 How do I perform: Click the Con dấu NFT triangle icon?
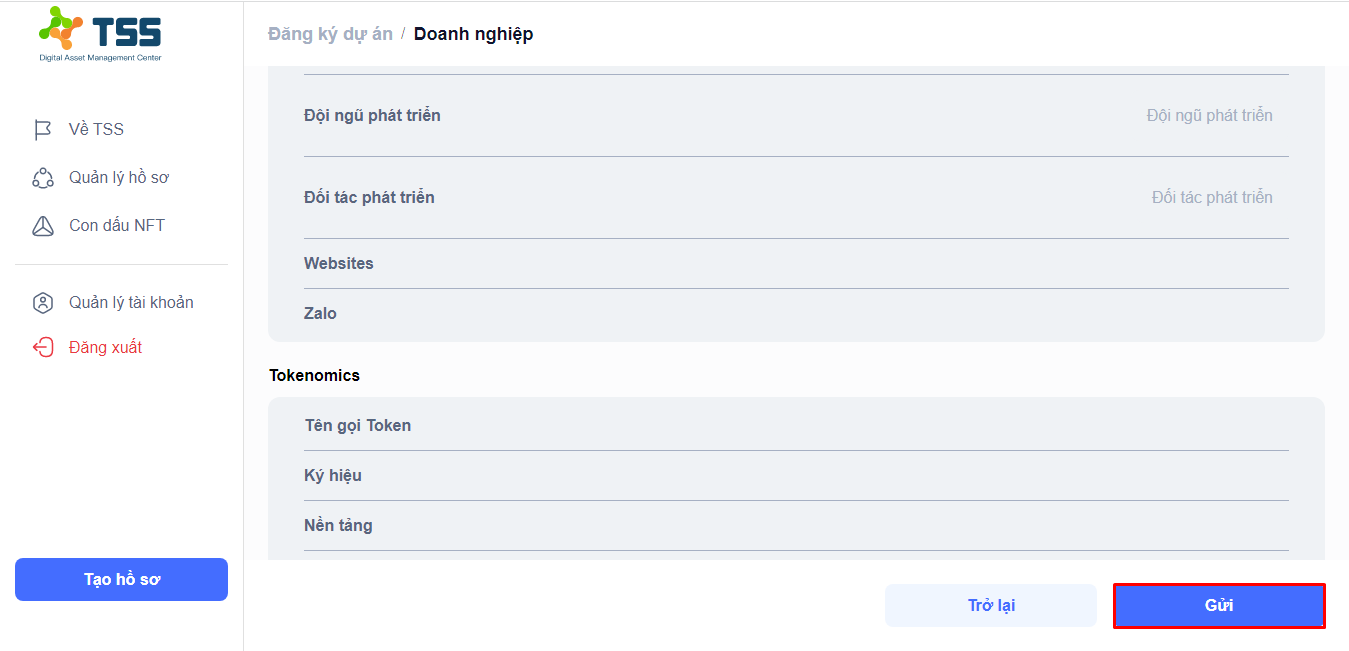pyautogui.click(x=42, y=226)
